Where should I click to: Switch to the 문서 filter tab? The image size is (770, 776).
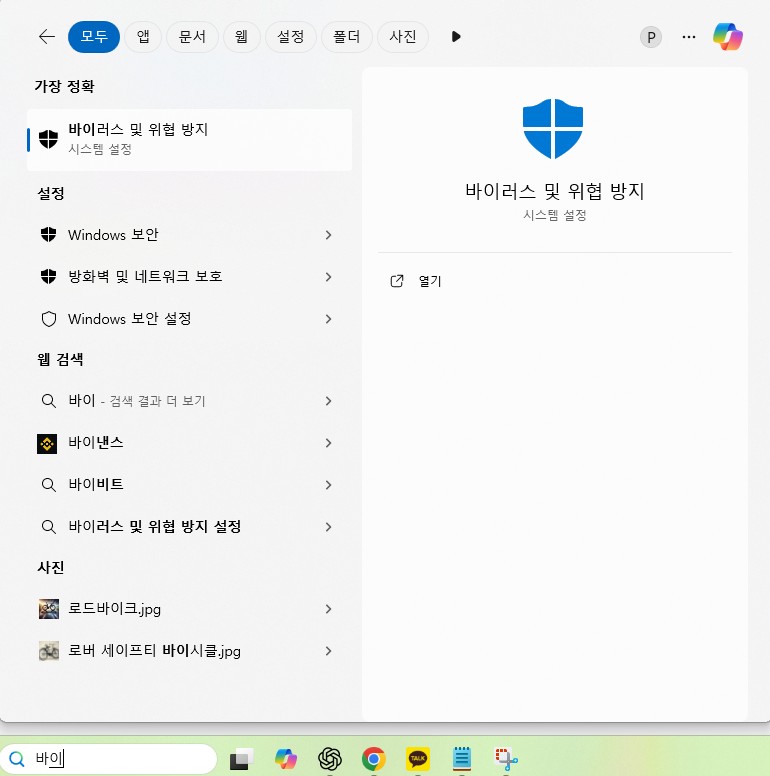coord(192,37)
